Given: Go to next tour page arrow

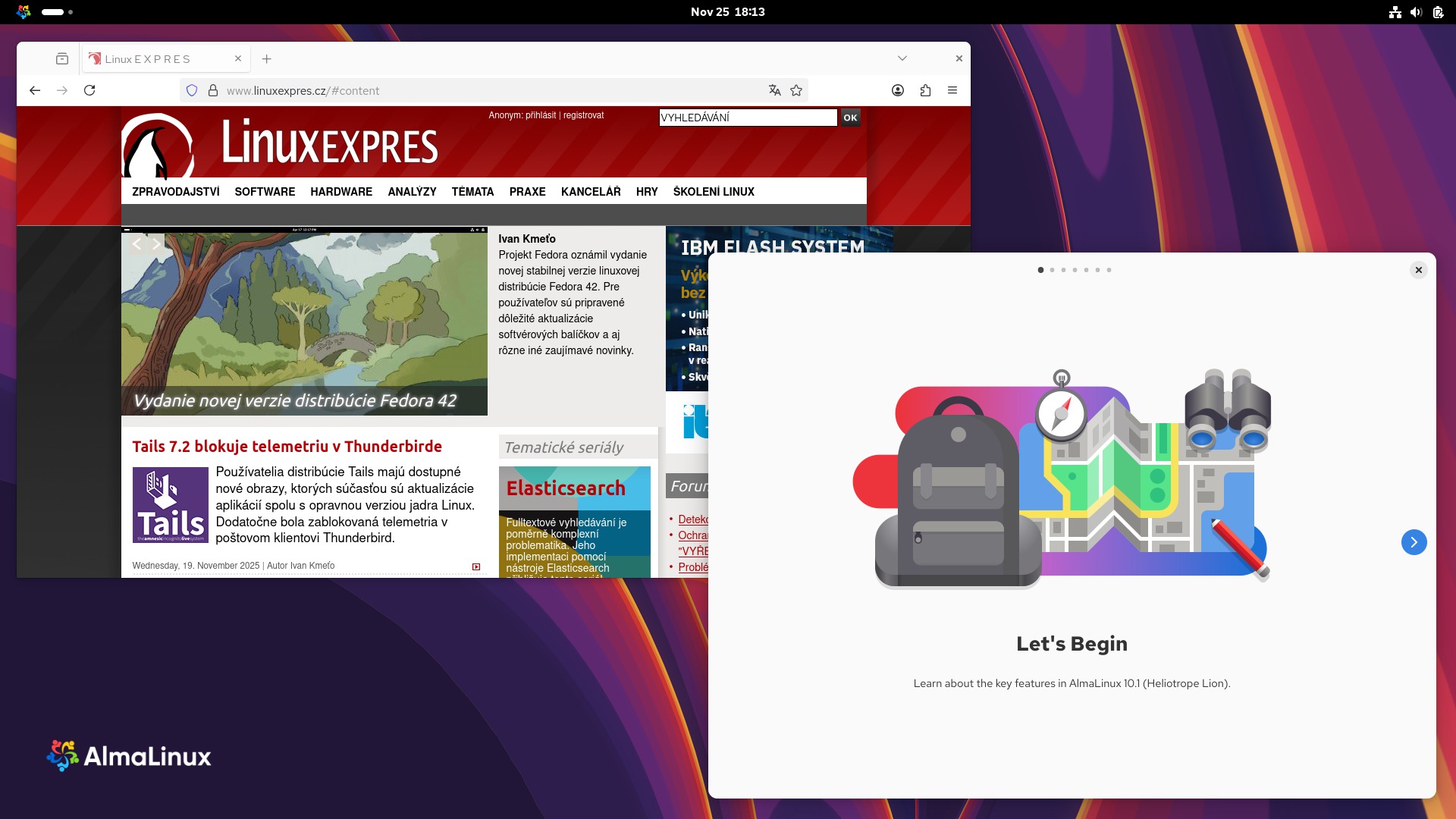Looking at the screenshot, I should point(1414,542).
